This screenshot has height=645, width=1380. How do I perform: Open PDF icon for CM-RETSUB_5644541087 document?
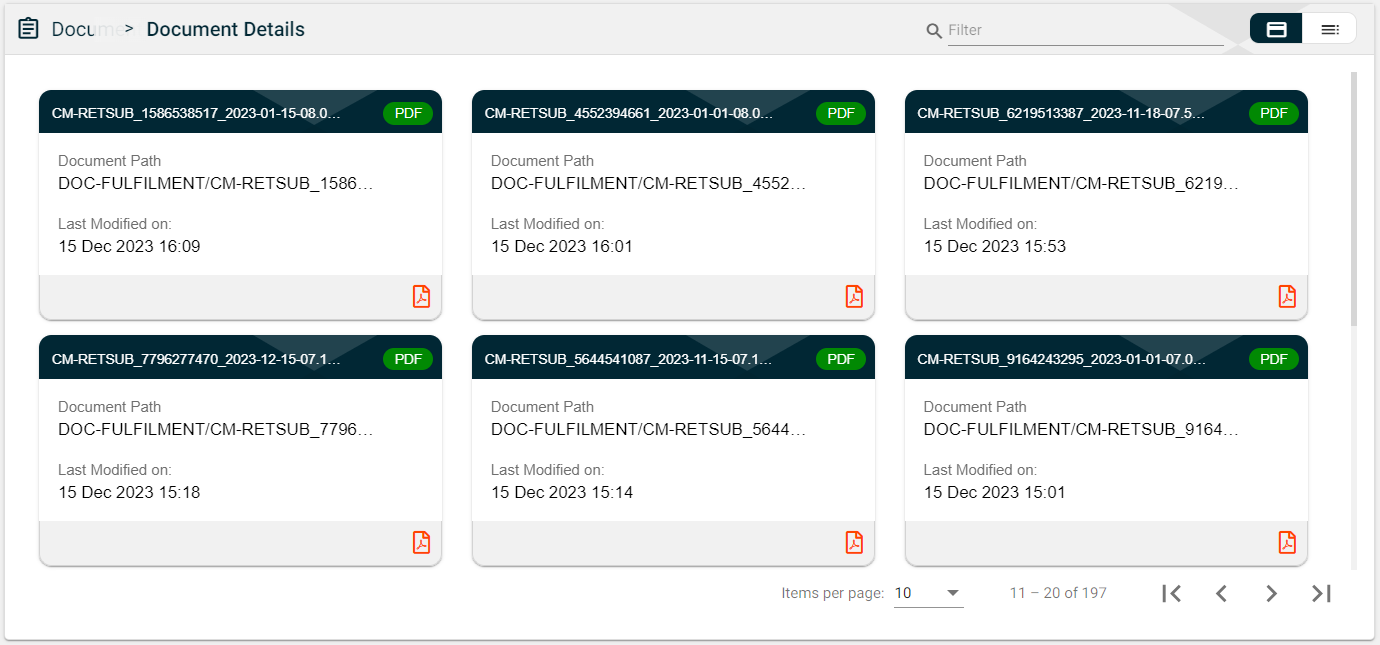coord(854,542)
